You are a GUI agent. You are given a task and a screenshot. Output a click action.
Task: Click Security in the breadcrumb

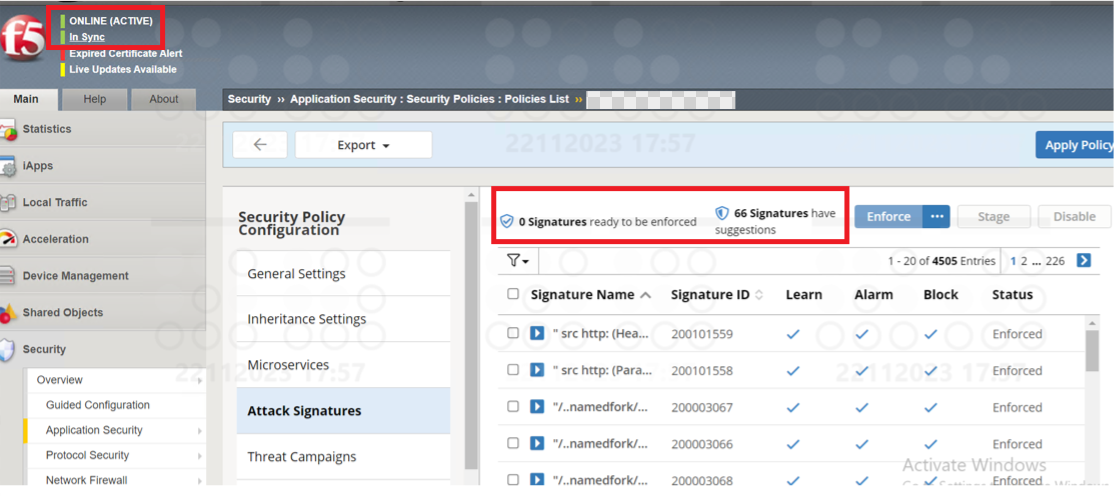(x=249, y=99)
